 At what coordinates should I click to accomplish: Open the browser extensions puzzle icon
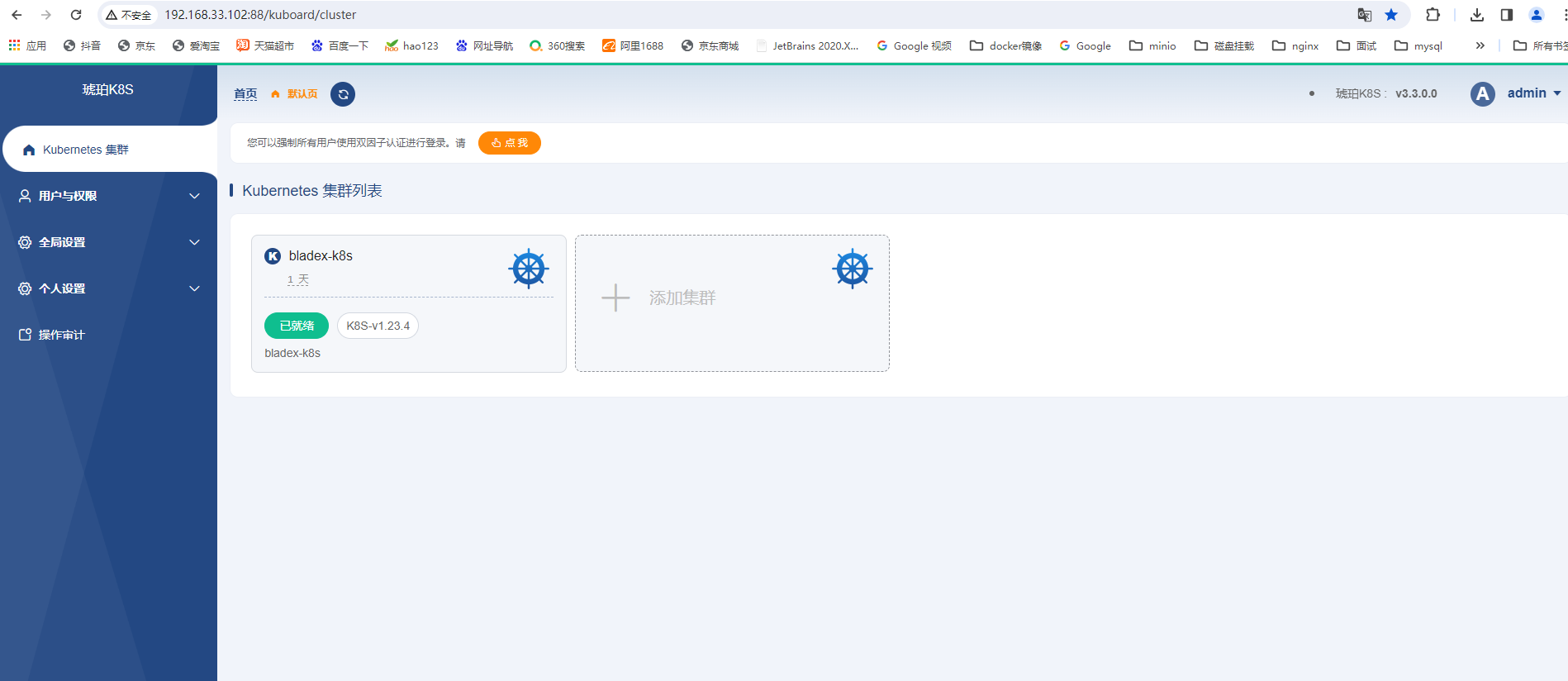pyautogui.click(x=1433, y=15)
